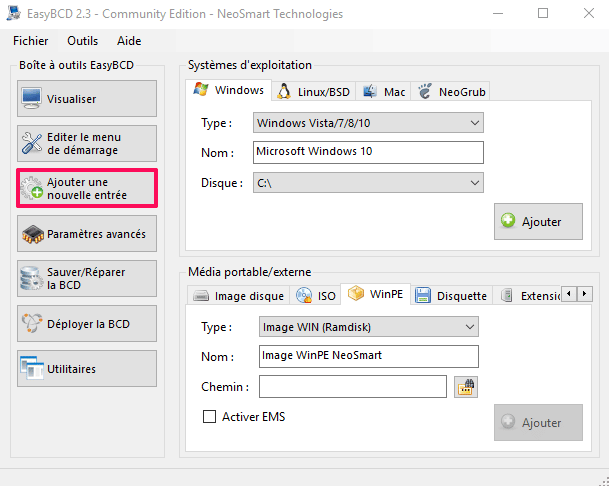This screenshot has height=486, width=609.
Task: Expand the Windows Vista/7/8/10 type dropdown
Action: [368, 123]
